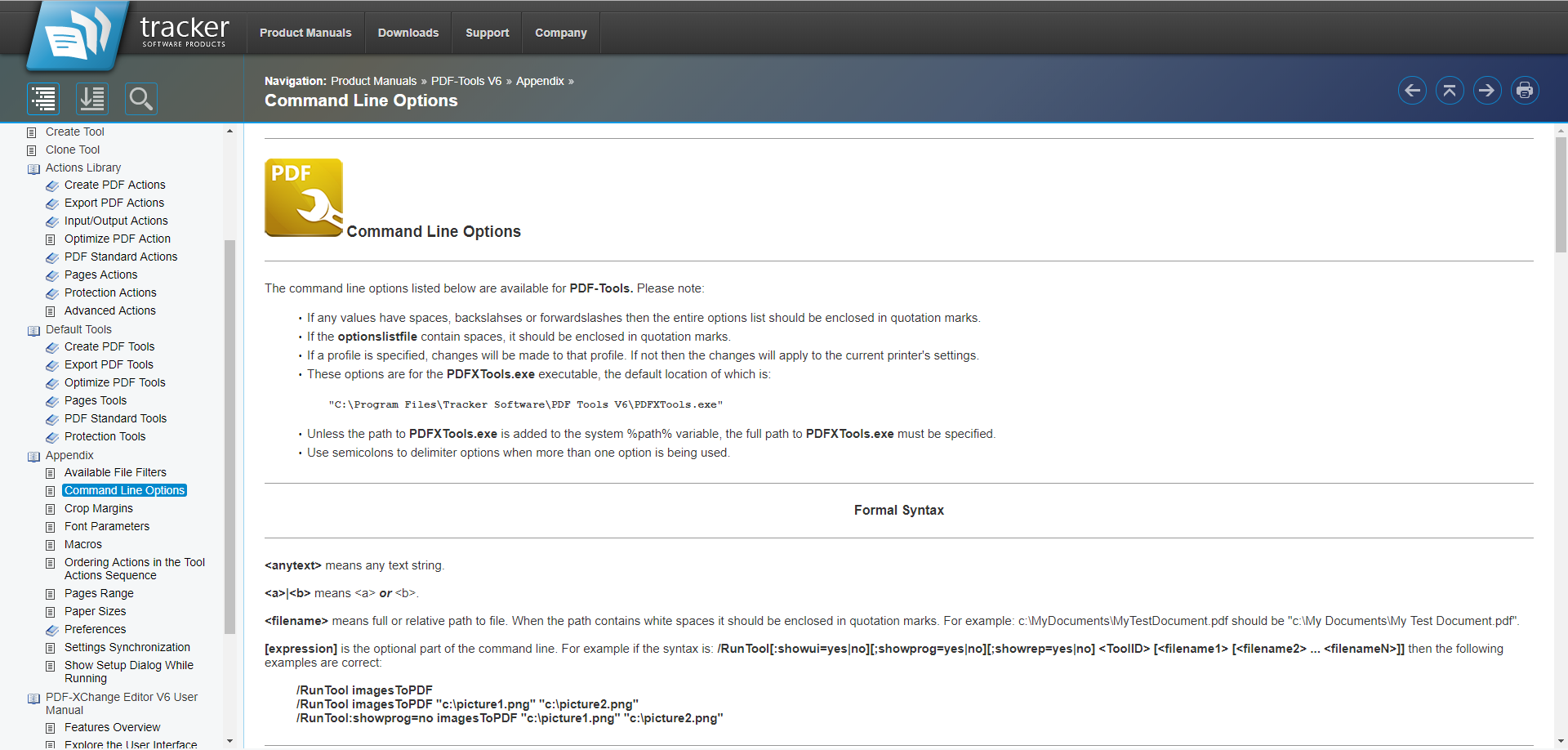
Task: Open Font Parameters topic
Action: 107,526
